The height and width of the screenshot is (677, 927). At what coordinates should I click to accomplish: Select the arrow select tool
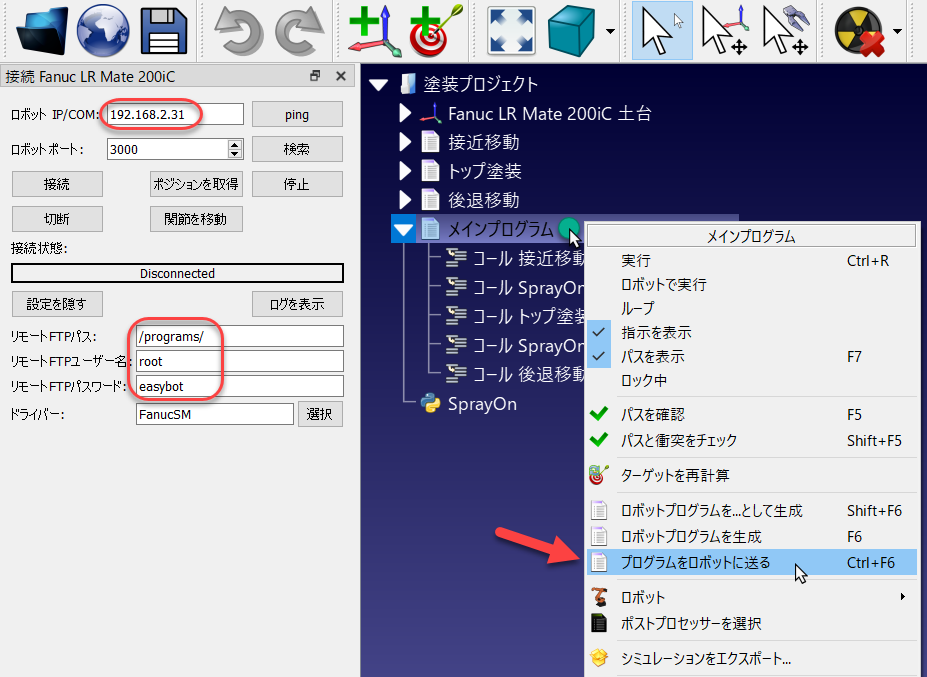pyautogui.click(x=662, y=31)
